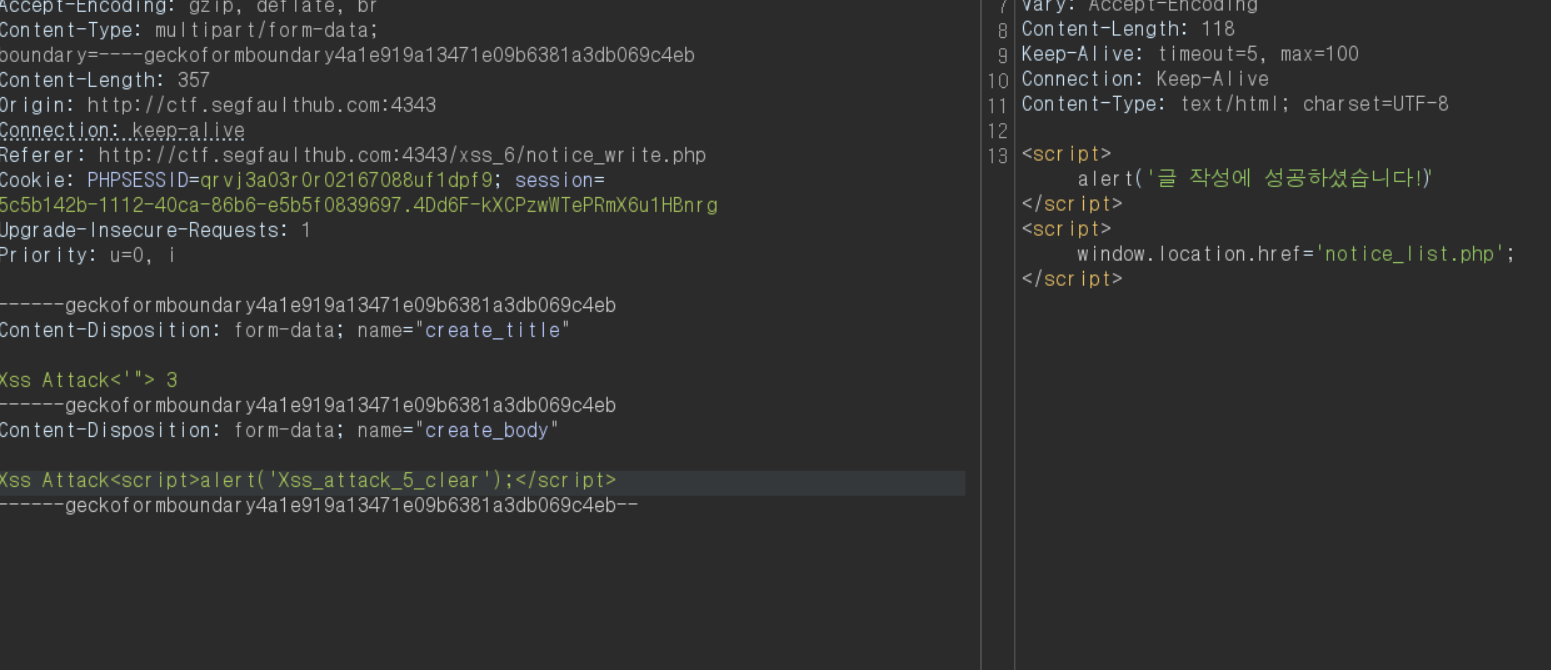
Task: Click the Upgrade-Insecure-Requests: 1 header
Action: pos(155,230)
